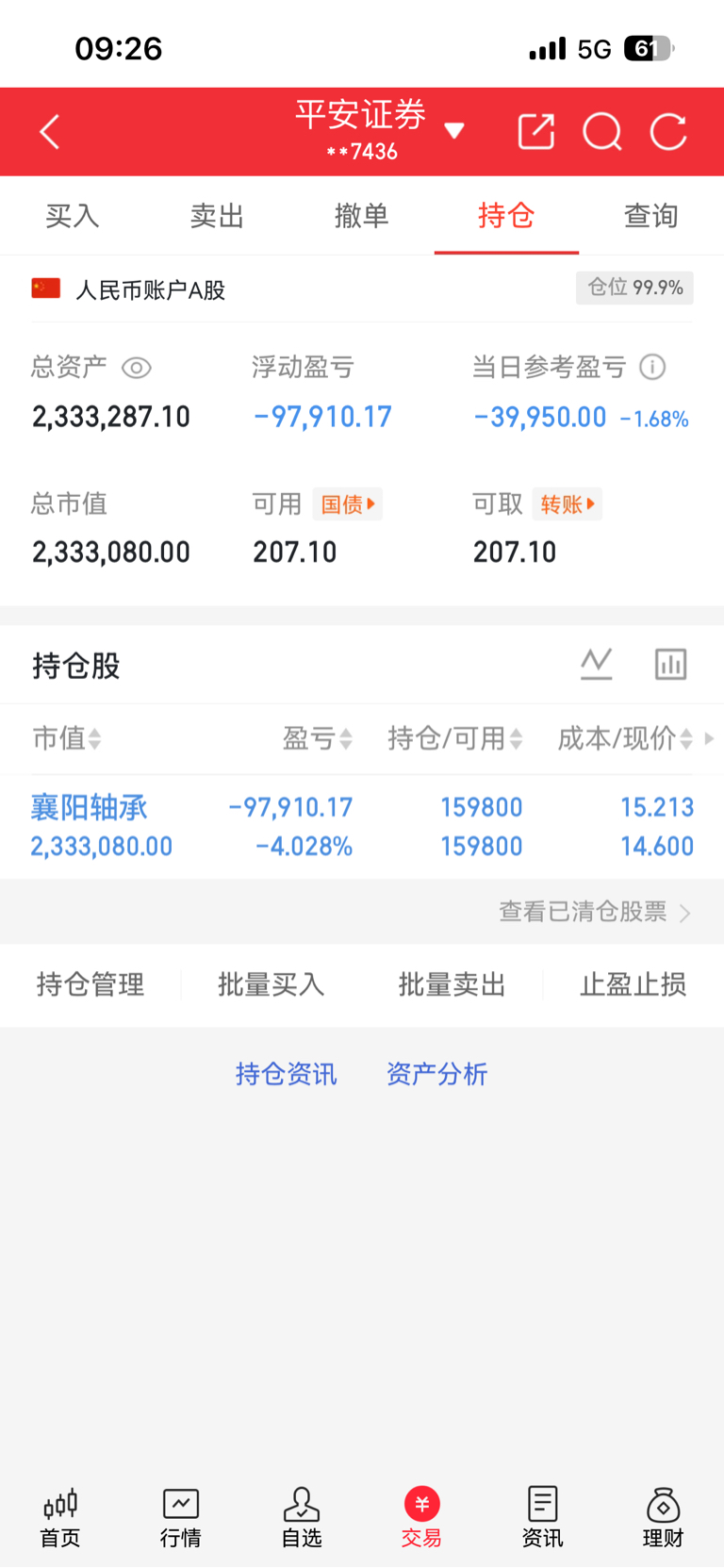Tap daily loss value -39,950.00

click(x=540, y=417)
